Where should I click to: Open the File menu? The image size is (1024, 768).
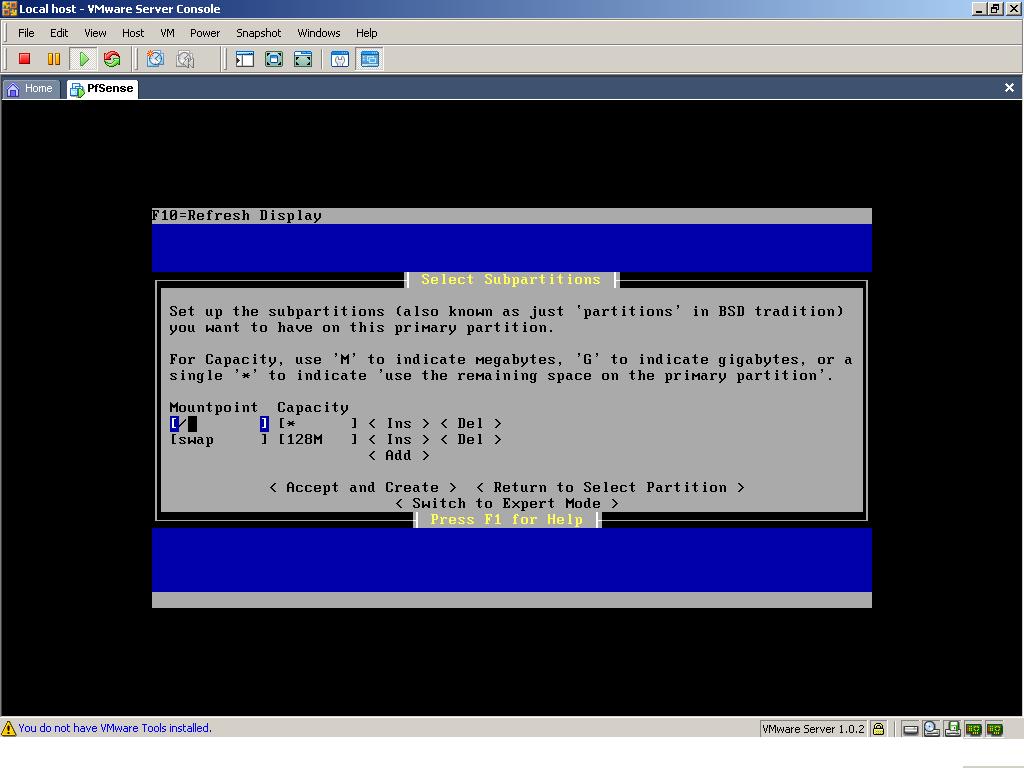[x=26, y=33]
